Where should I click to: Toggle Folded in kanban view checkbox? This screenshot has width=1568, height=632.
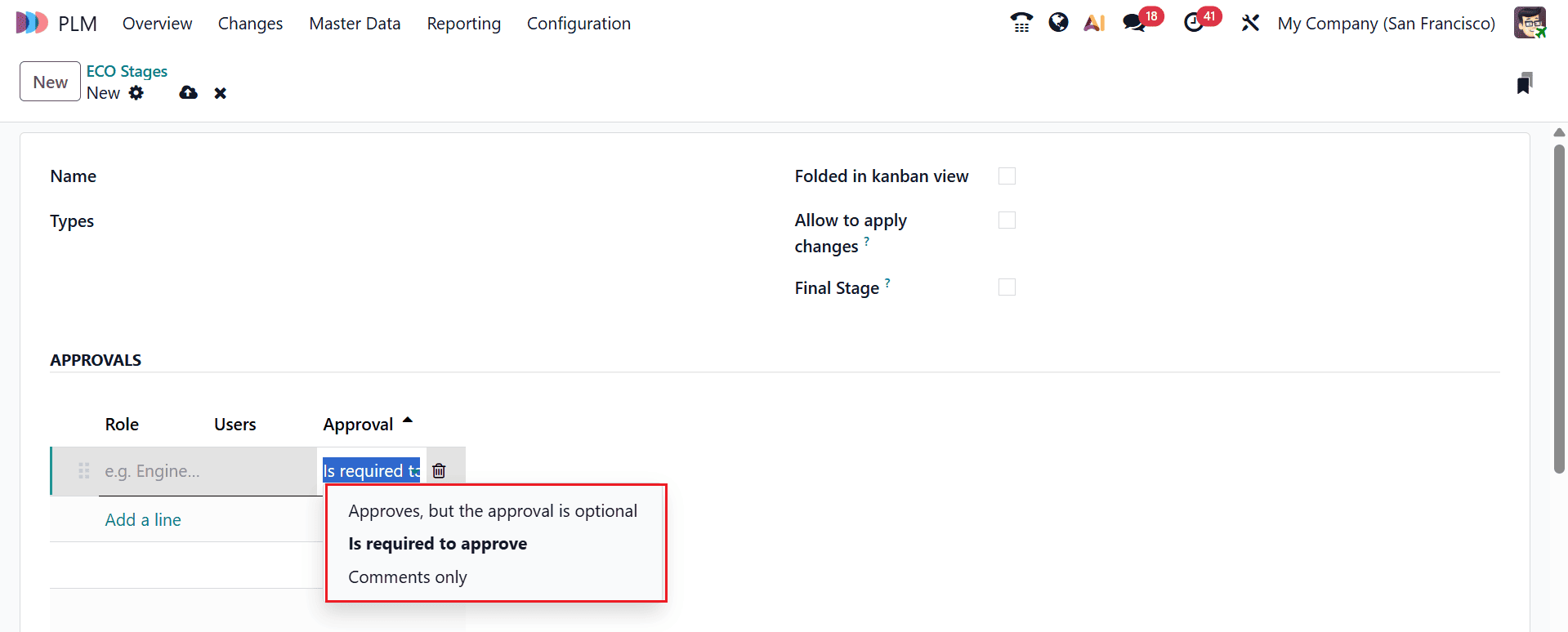(x=1007, y=176)
